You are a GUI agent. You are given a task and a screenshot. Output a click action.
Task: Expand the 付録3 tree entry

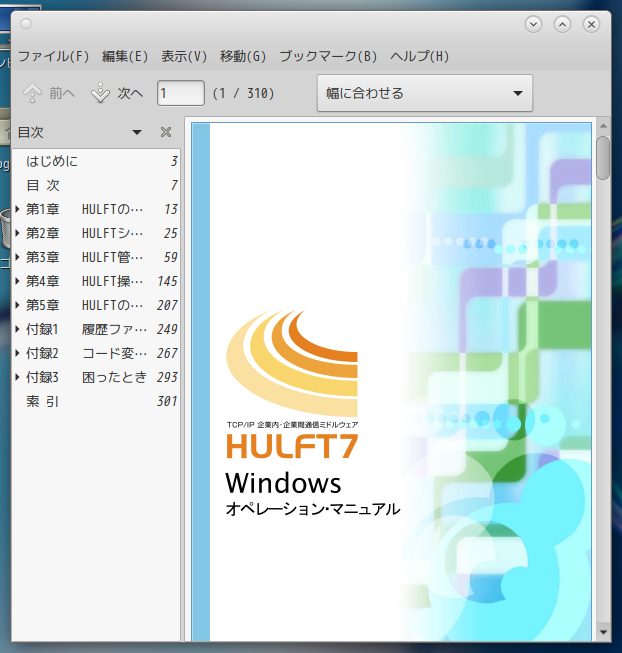(x=17, y=377)
